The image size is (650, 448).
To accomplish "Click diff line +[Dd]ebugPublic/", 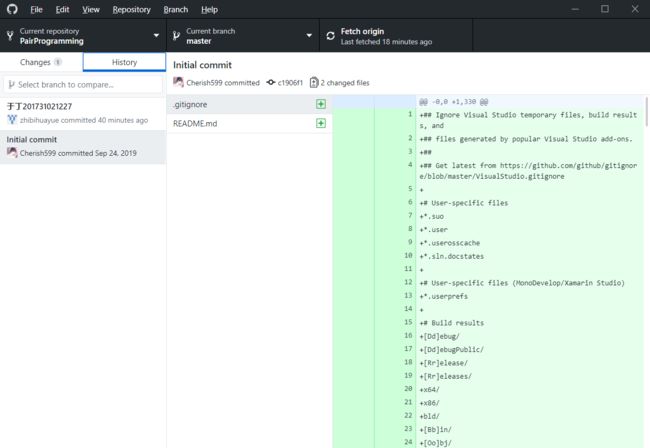I will pyautogui.click(x=451, y=349).
